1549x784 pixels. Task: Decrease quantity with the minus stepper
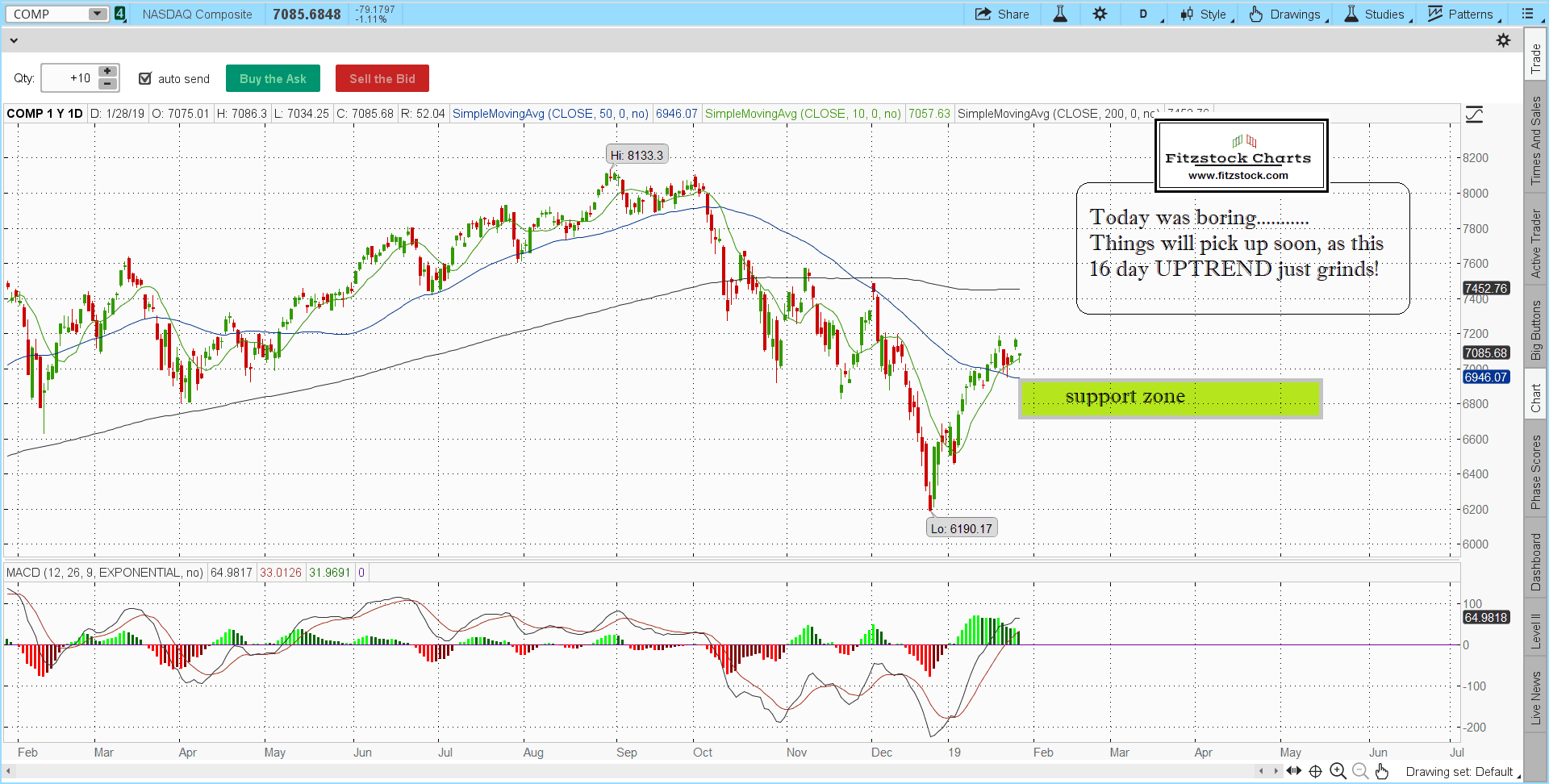pyautogui.click(x=107, y=84)
